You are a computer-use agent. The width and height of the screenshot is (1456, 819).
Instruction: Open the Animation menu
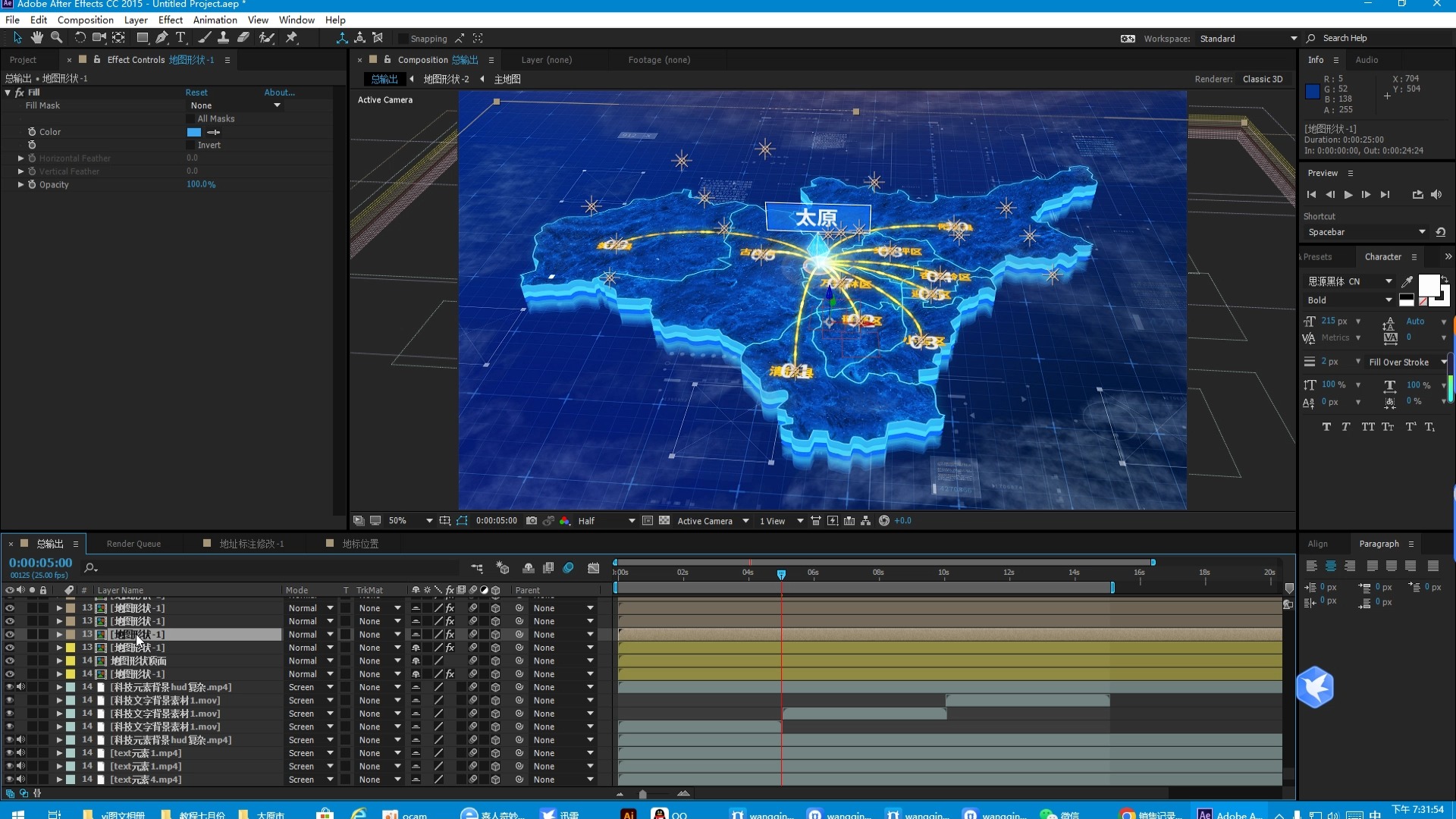215,20
